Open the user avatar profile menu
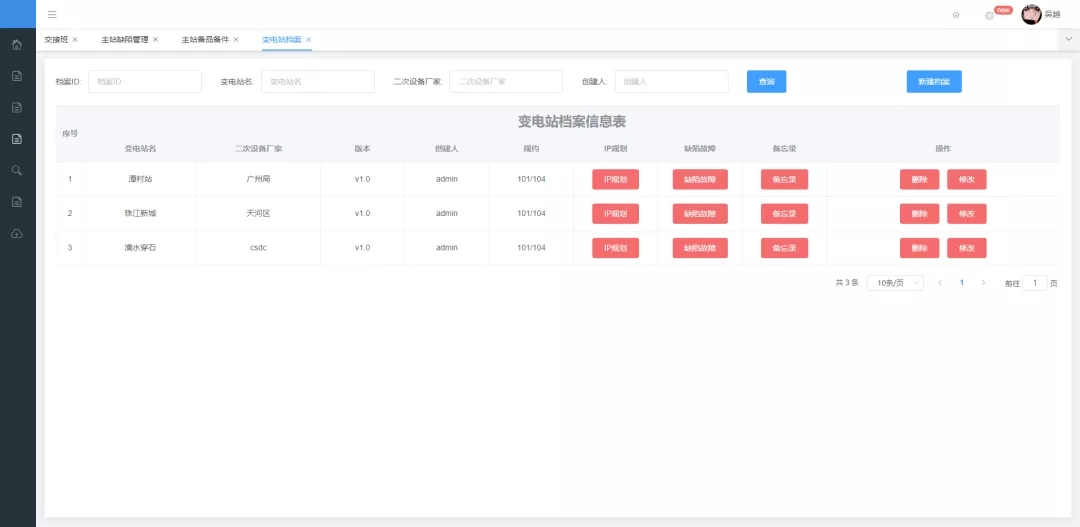1080x527 pixels. point(1031,14)
